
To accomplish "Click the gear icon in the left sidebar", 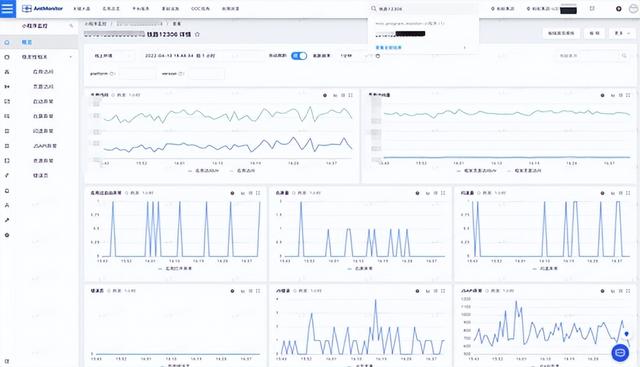I will (7, 235).
